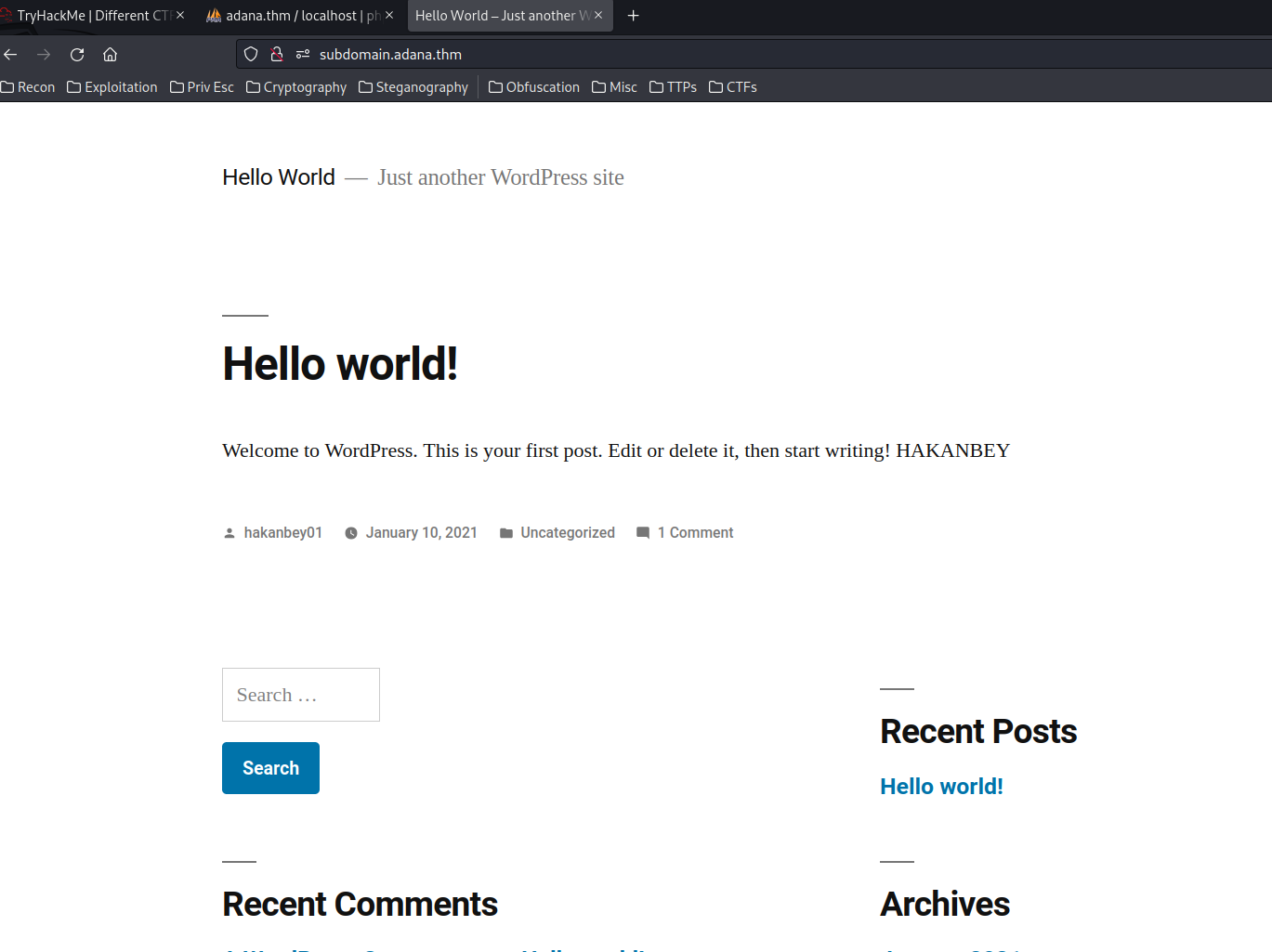1272x952 pixels.
Task: Click the browser forward arrow
Action: [x=44, y=55]
